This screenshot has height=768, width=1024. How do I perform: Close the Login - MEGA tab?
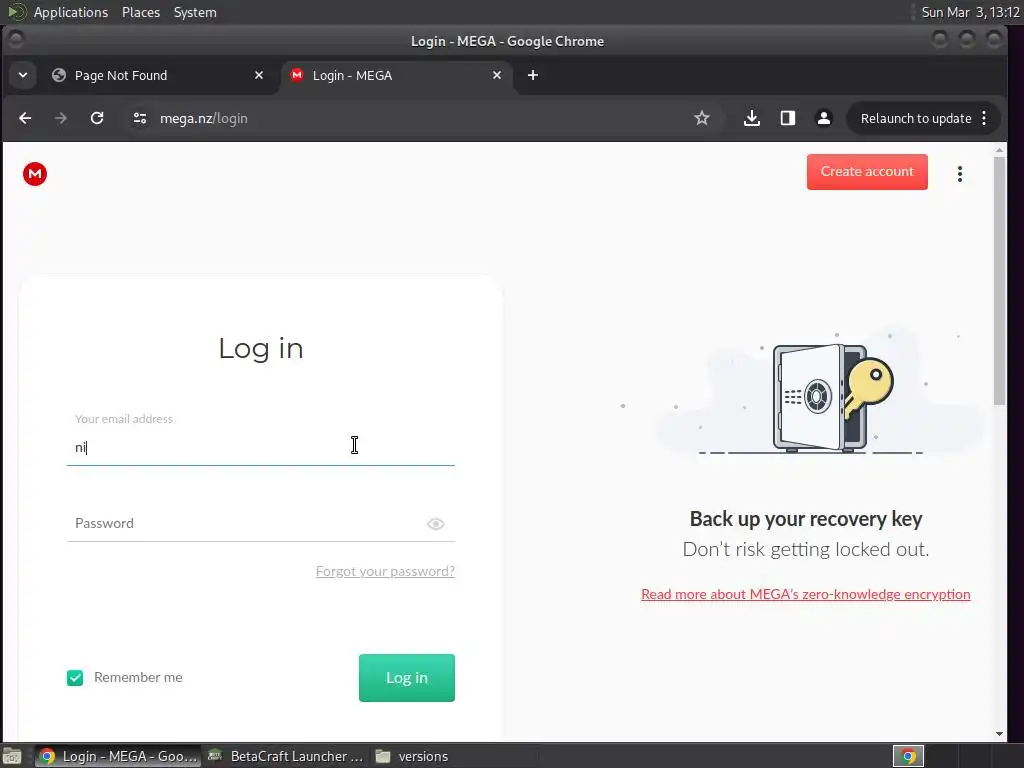tap(497, 75)
